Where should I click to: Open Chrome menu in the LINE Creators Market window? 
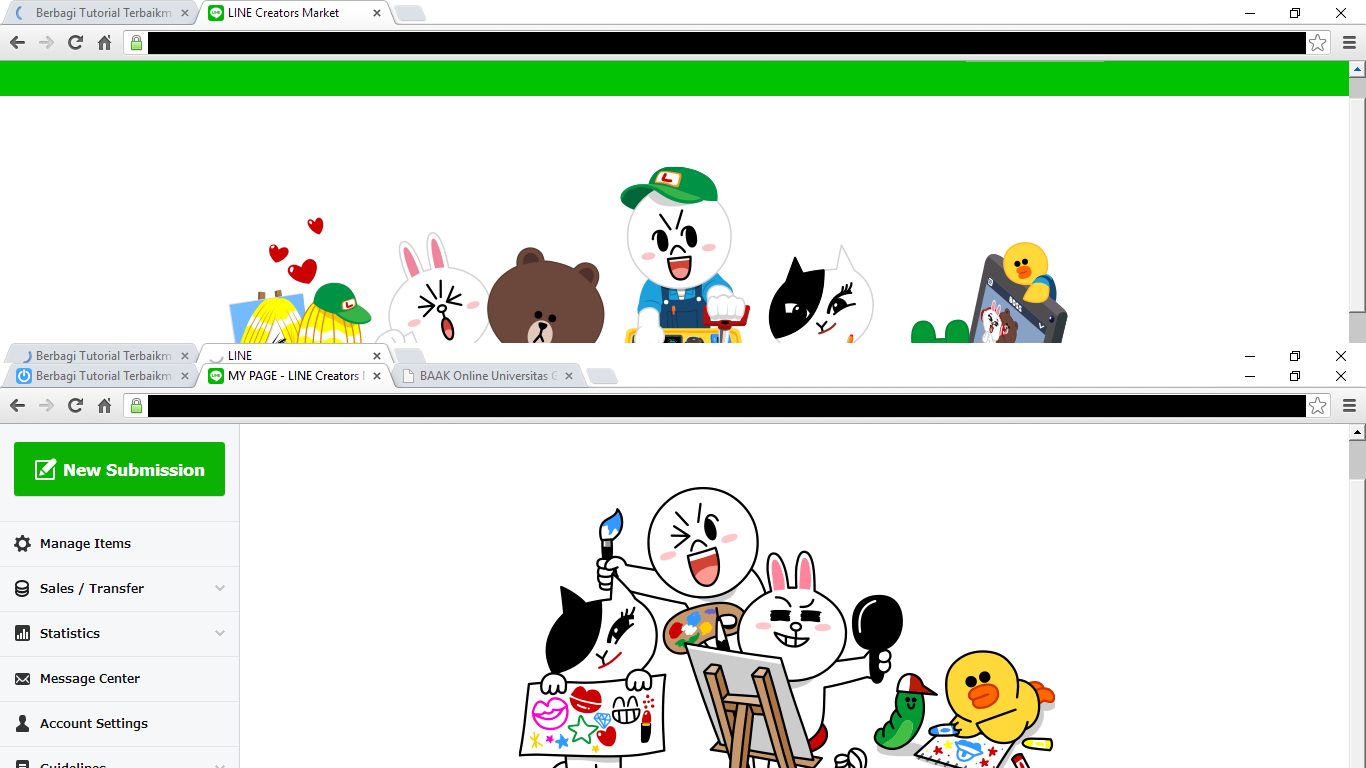(1349, 42)
